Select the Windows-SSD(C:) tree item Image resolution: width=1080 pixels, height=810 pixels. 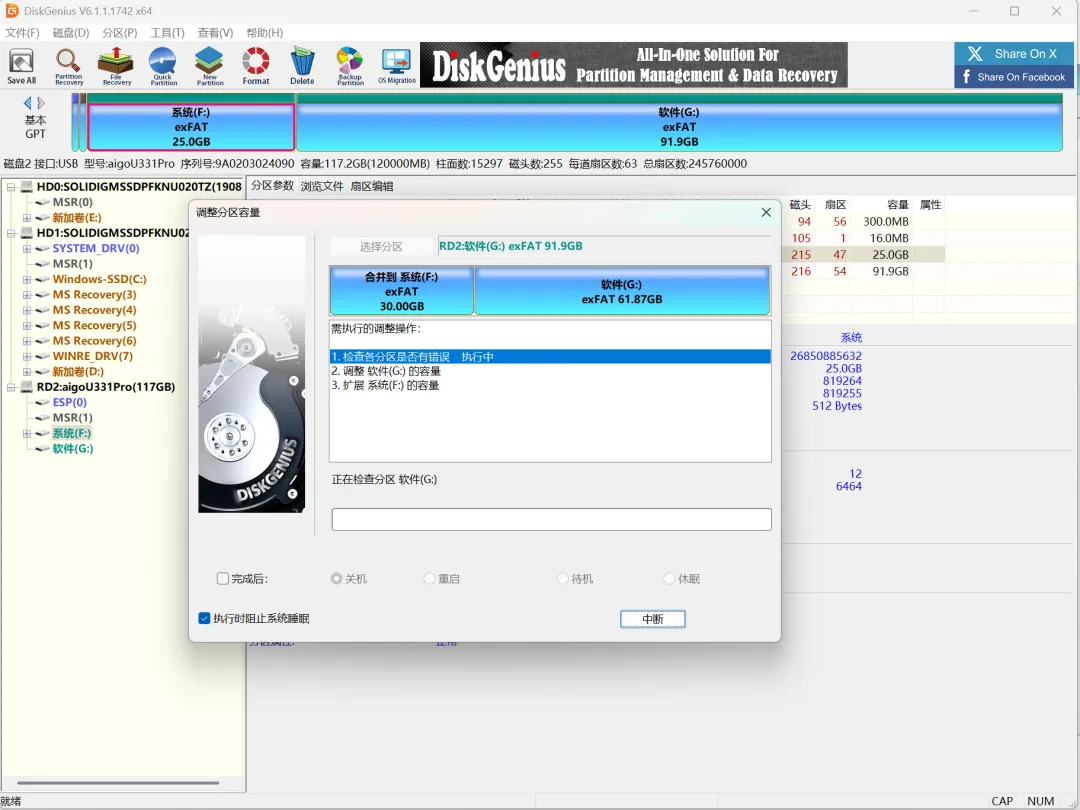point(99,279)
